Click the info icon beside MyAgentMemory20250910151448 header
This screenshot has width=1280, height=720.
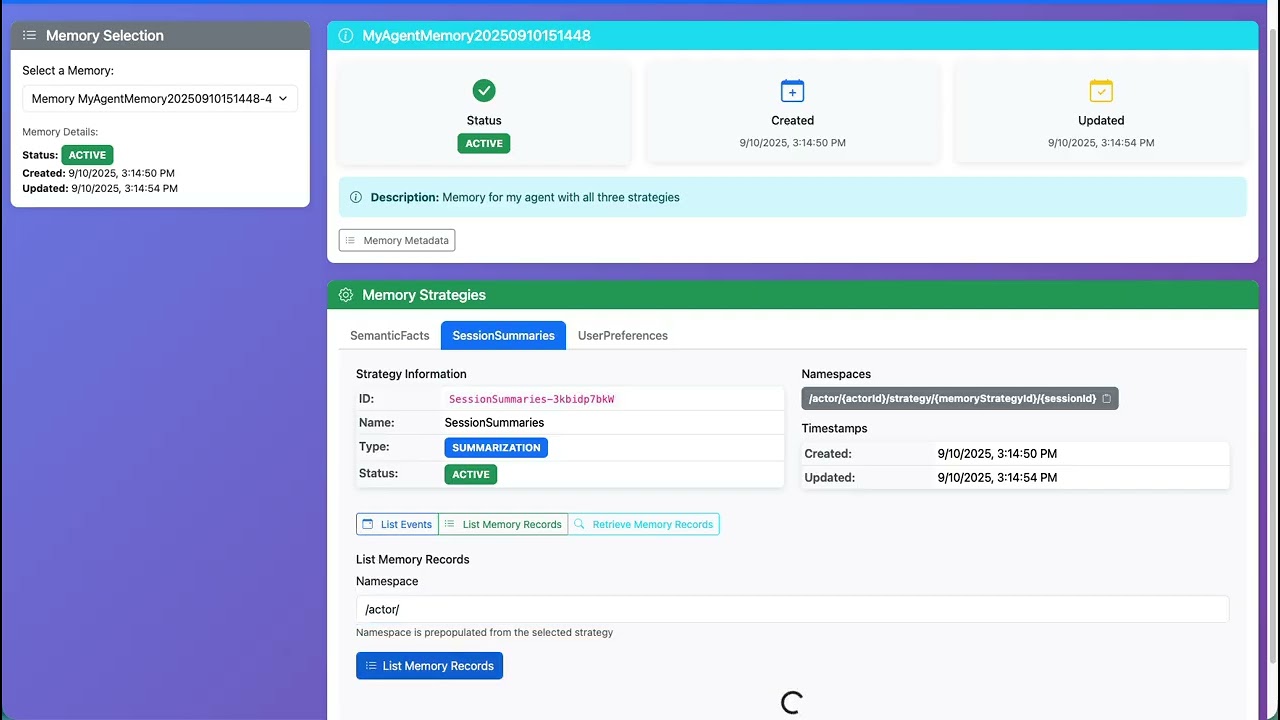346,35
